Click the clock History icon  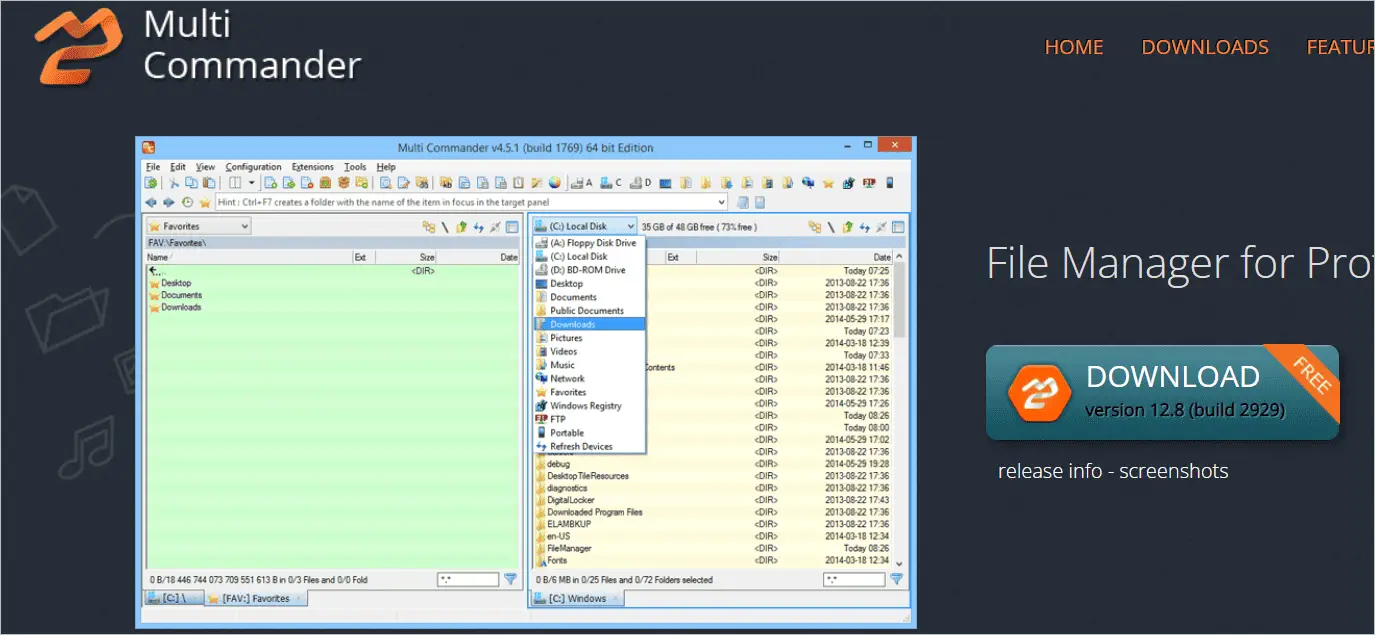click(187, 202)
